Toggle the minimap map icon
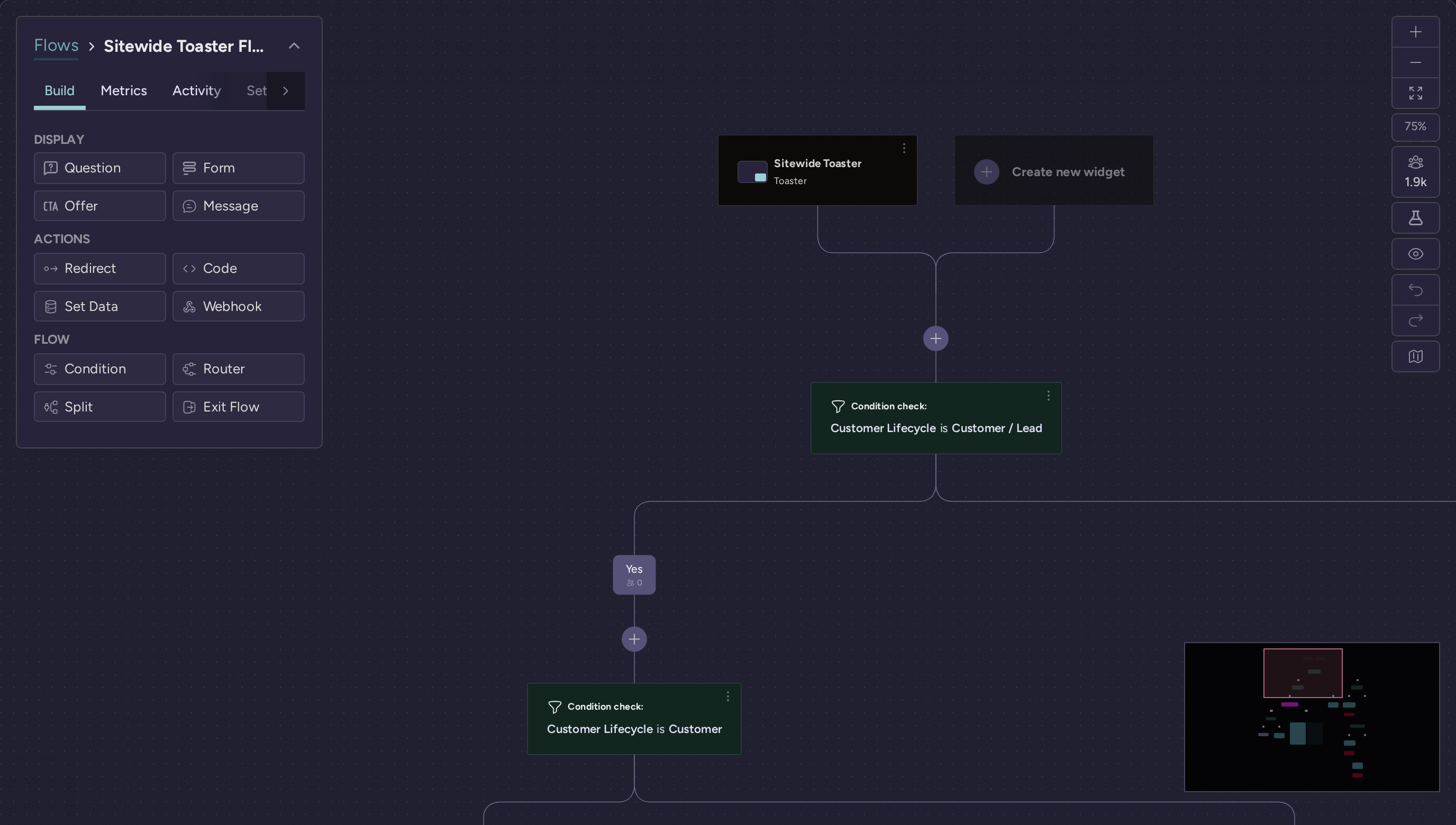Screen dimensions: 1456x825 point(1415,356)
